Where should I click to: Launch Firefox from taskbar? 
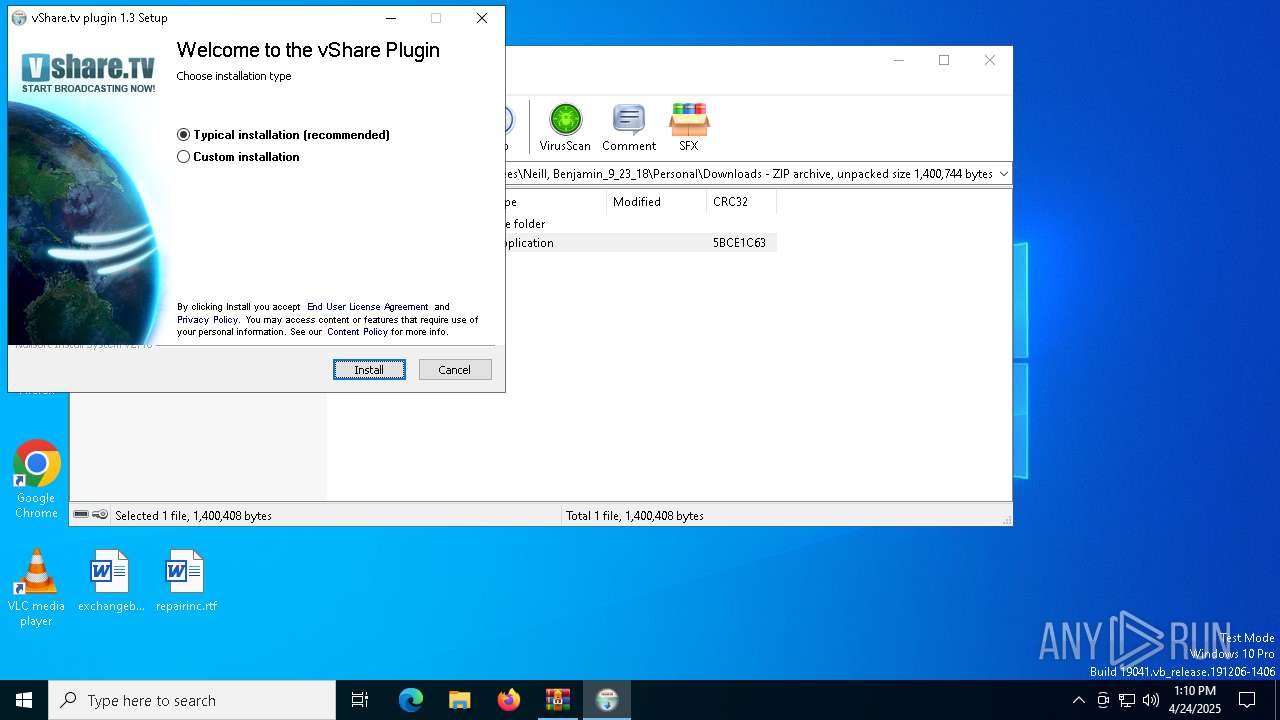click(509, 700)
